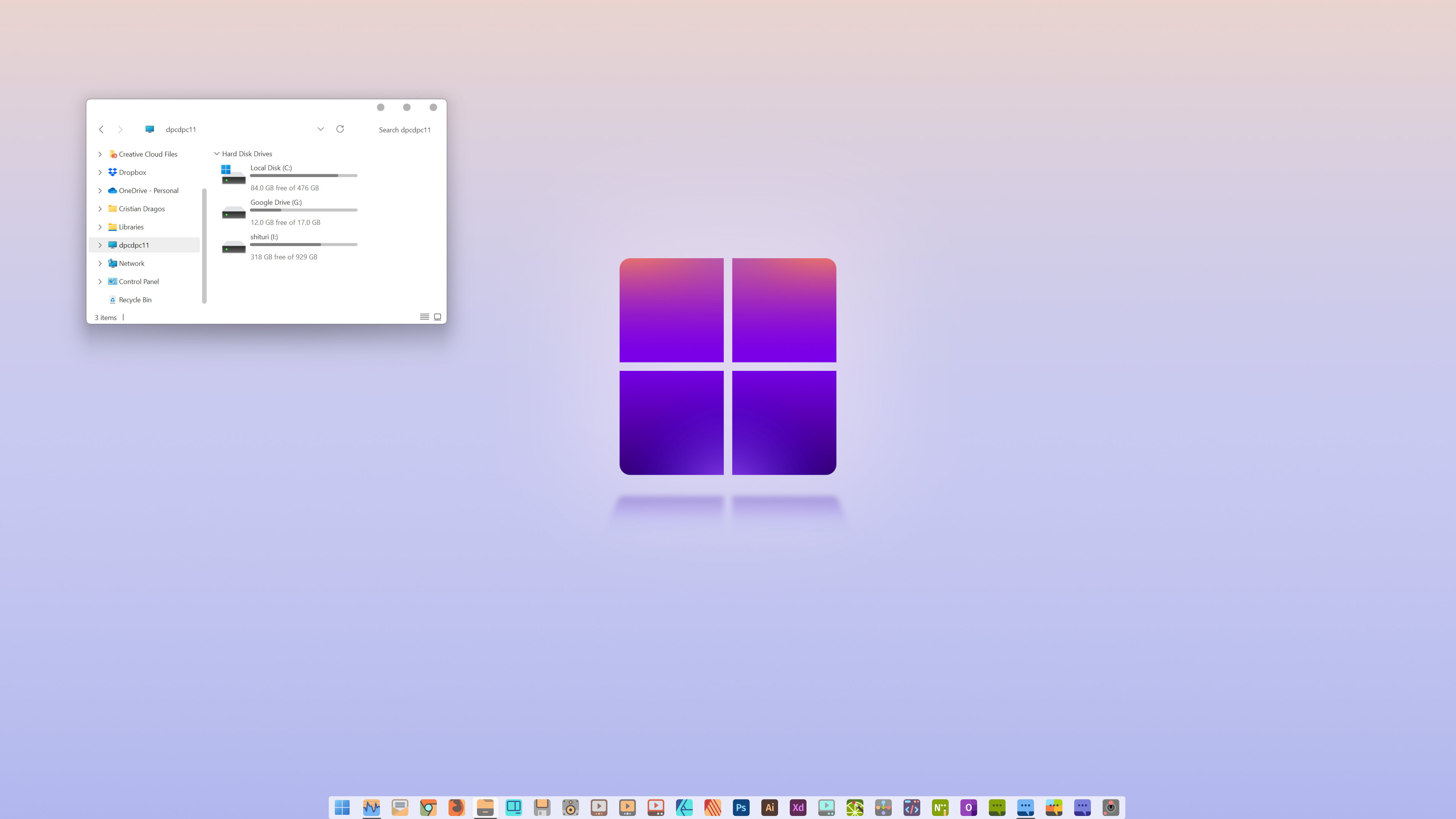Click the Local Disk (C:) usage bar

click(303, 176)
